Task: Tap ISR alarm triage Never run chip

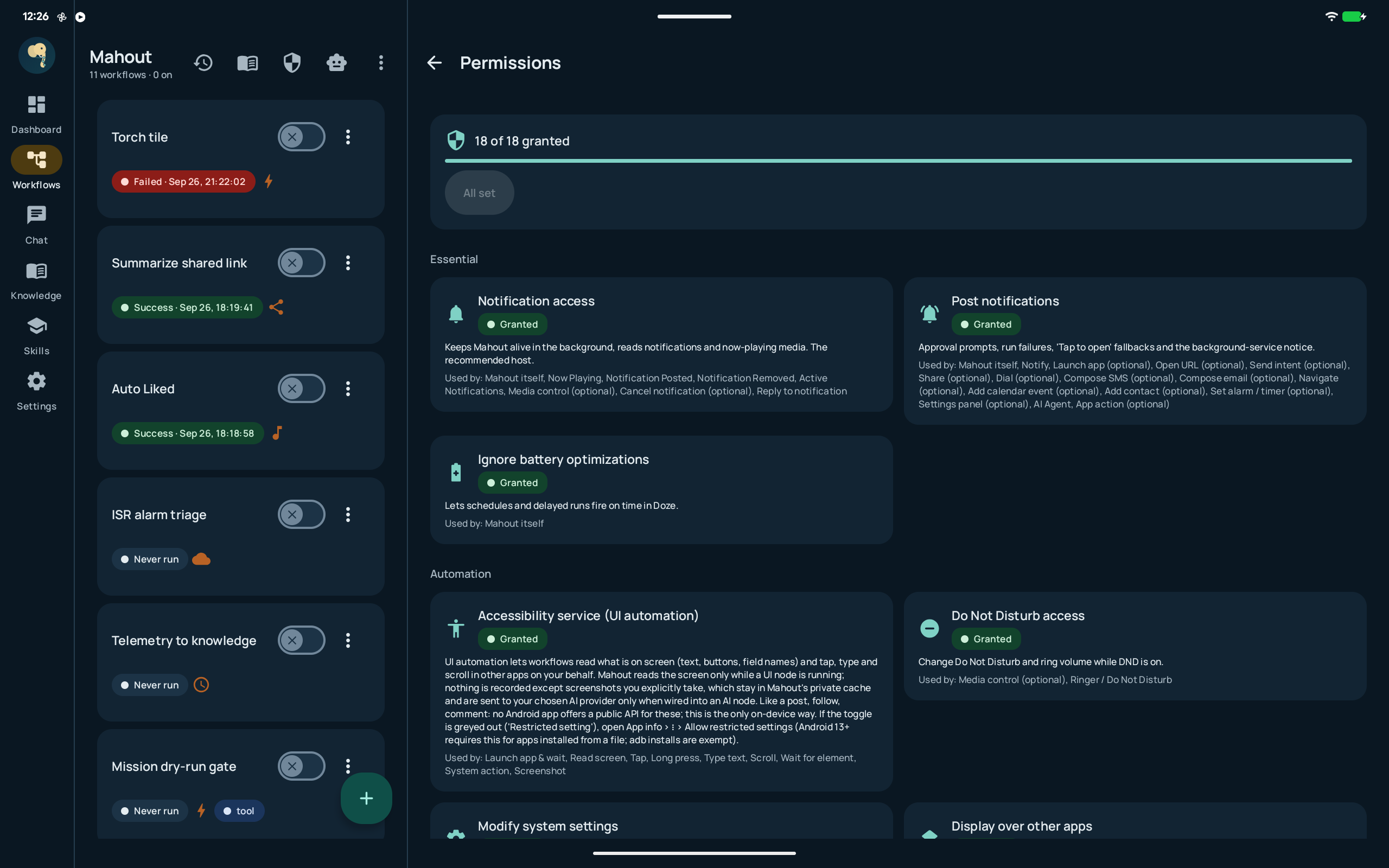Action: 150,559
